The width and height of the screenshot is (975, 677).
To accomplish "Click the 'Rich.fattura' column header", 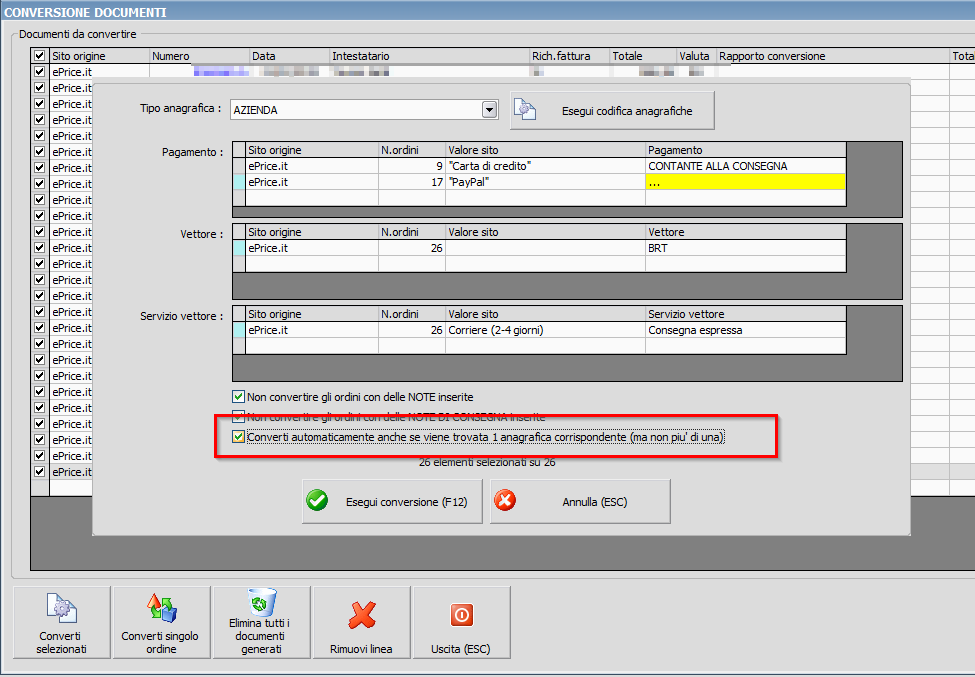I will coord(570,56).
